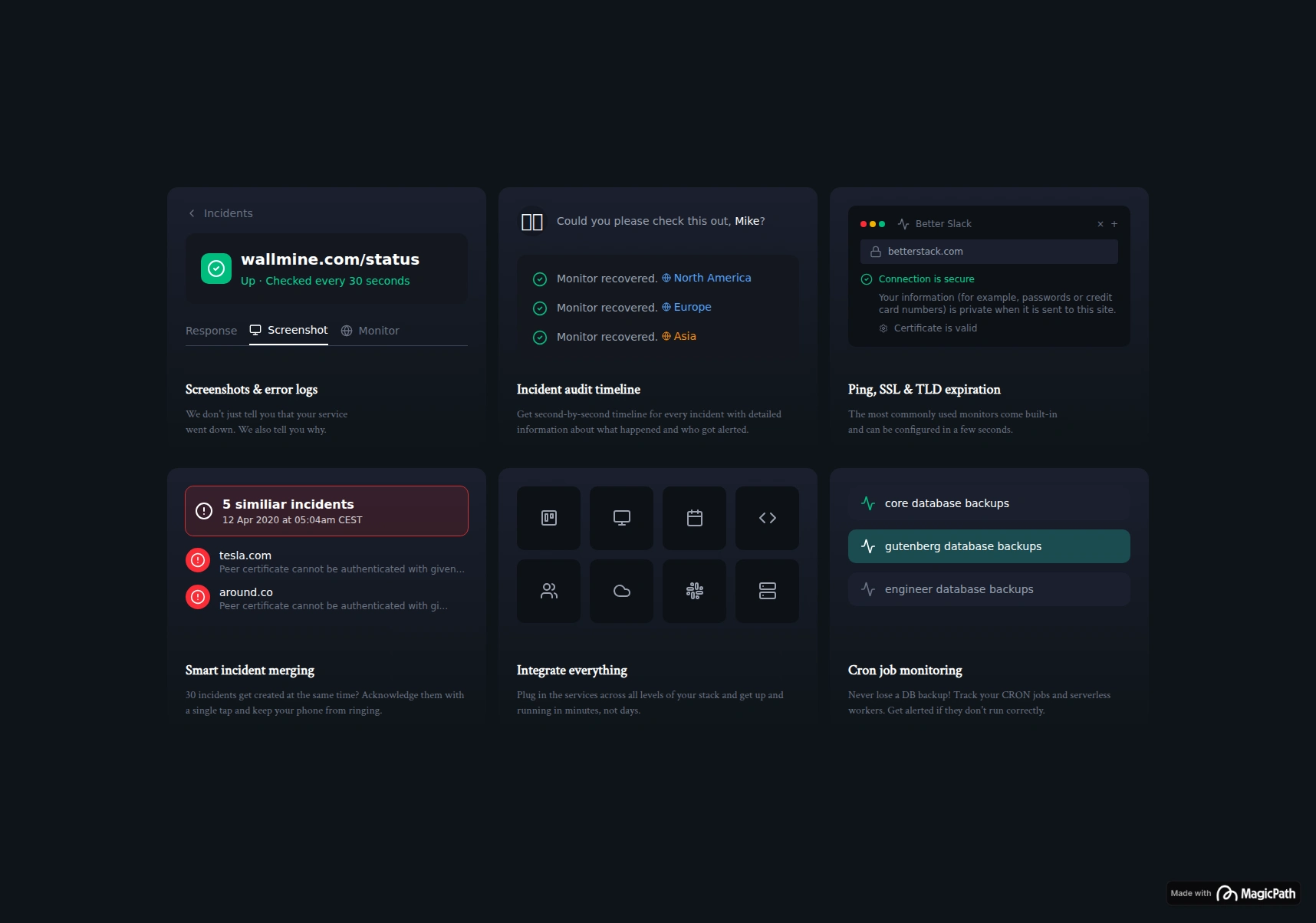Screen dimensions: 1316x923
Task: Click the check icon on the North America row
Action: pos(540,279)
